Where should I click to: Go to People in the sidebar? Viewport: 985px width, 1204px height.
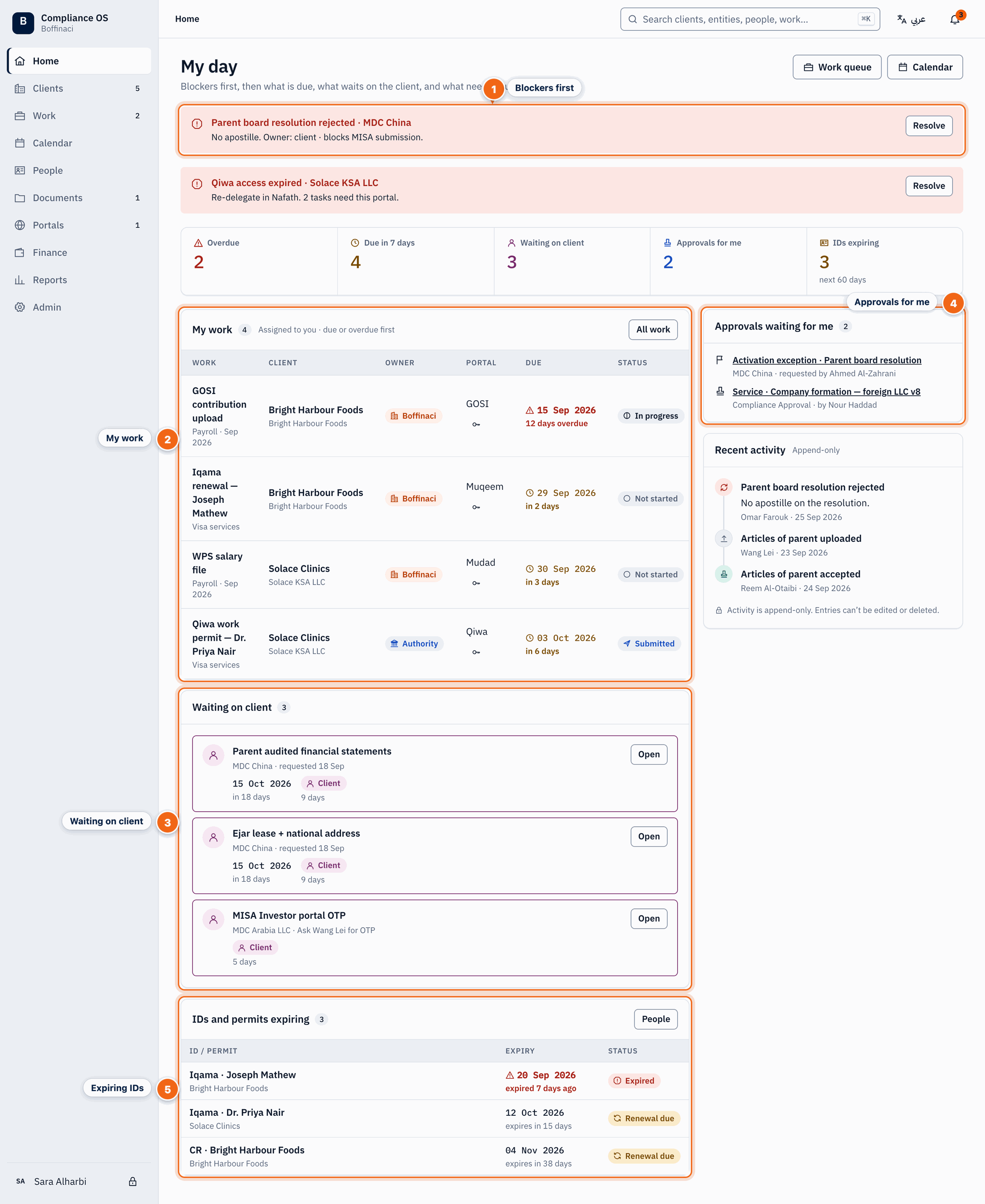[x=80, y=170]
